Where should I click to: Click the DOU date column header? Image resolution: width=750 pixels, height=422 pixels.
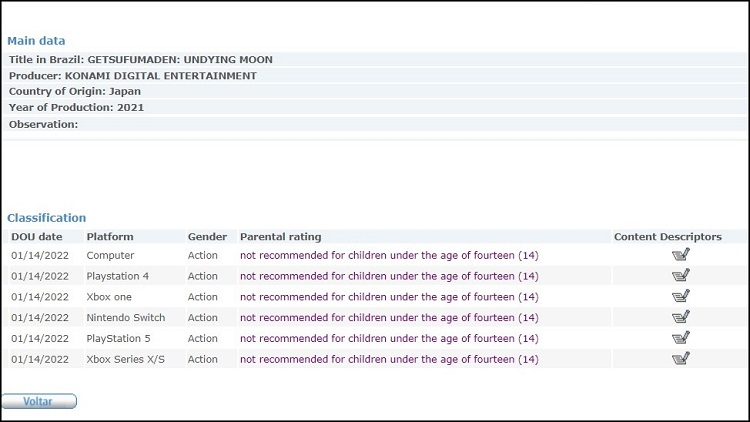[x=36, y=237]
